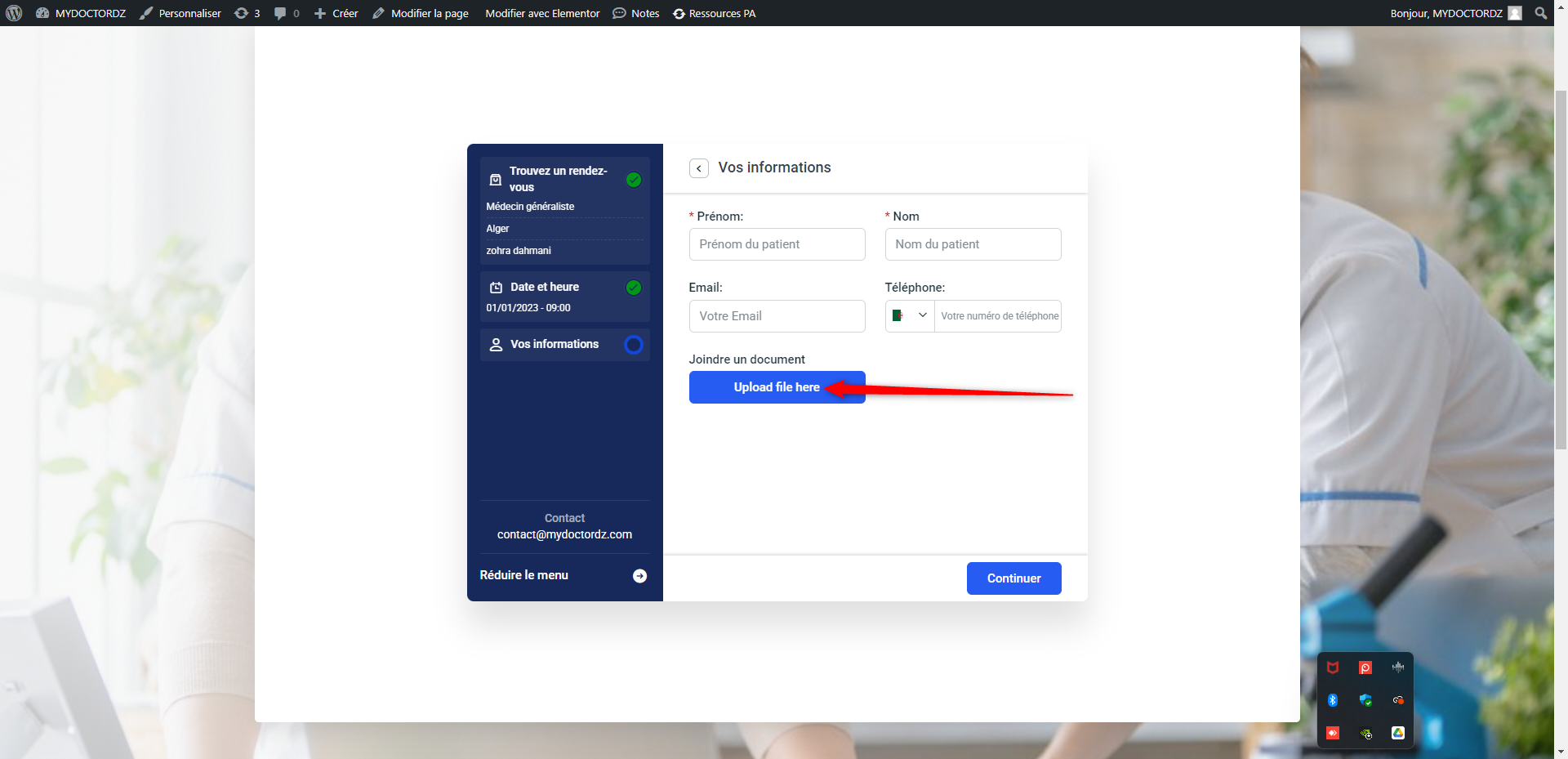Click the admin bar search magnifier
Viewport: 1568px width, 759px height.
coord(1540,13)
